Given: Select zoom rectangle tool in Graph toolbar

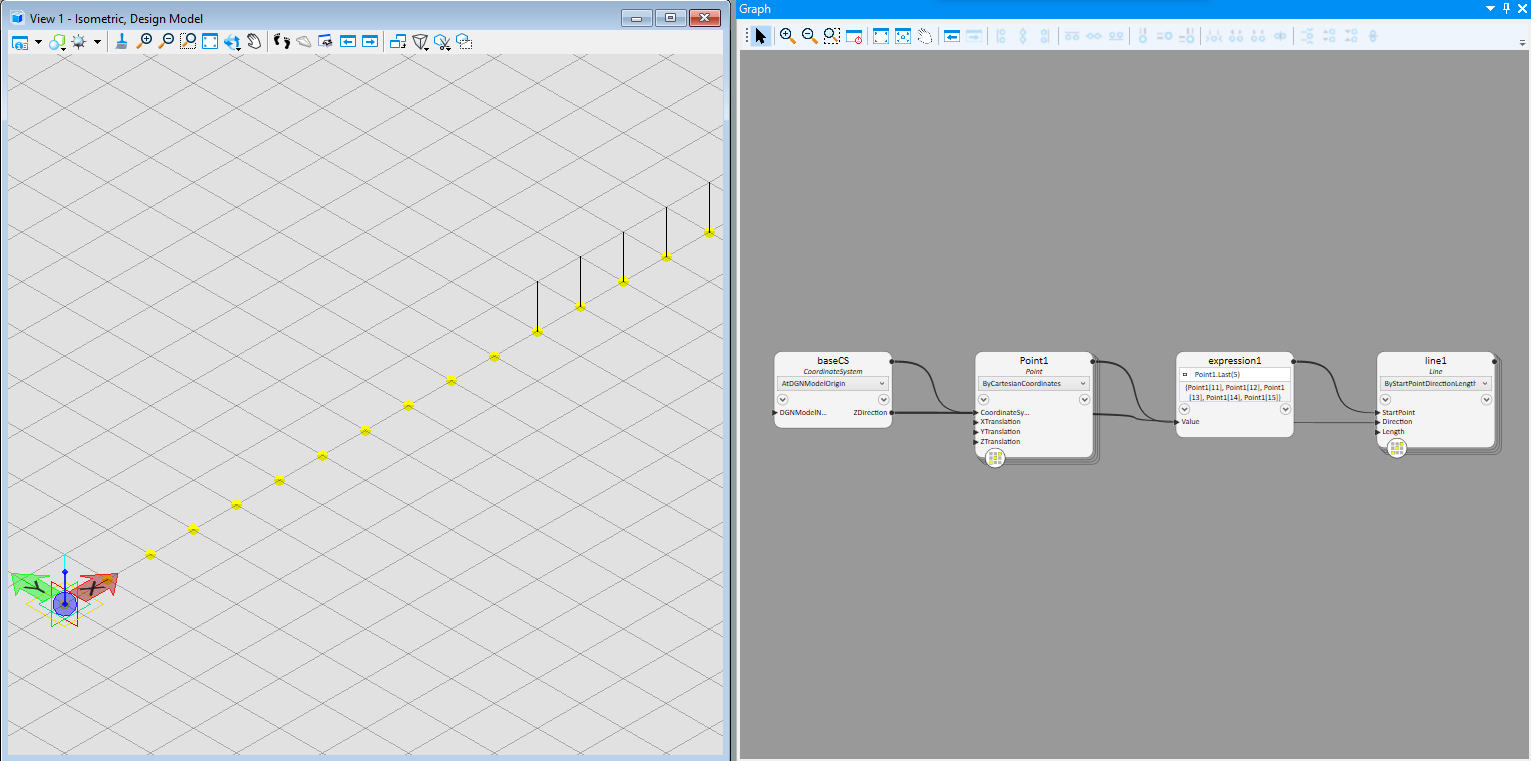Looking at the screenshot, I should point(831,36).
